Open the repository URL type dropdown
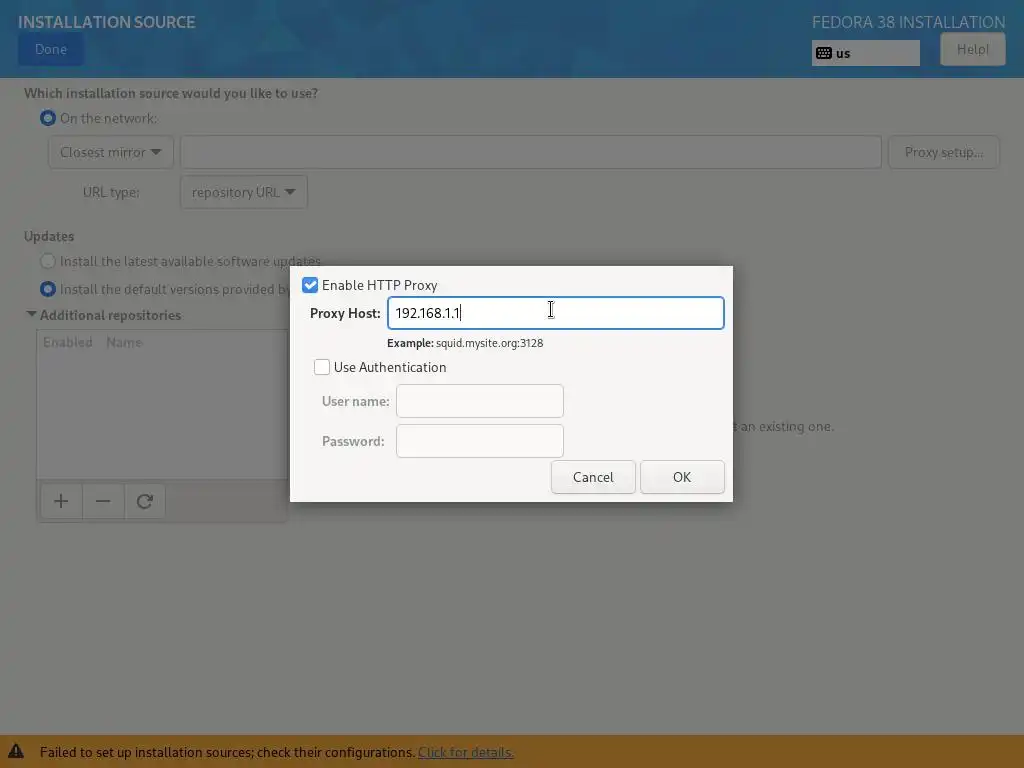Image resolution: width=1024 pixels, height=768 pixels. pos(244,192)
